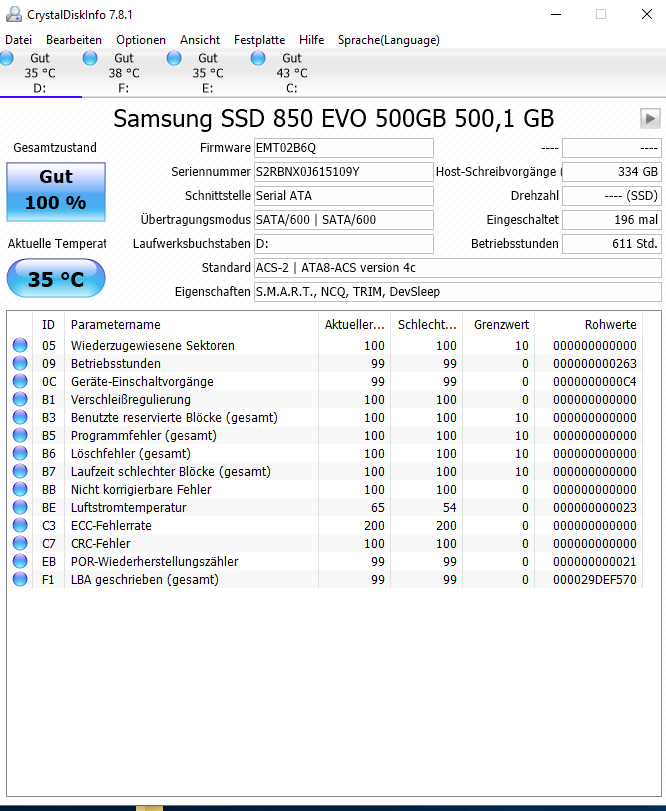Click raw value 000000000263
666x811 pixels.
[x=595, y=363]
